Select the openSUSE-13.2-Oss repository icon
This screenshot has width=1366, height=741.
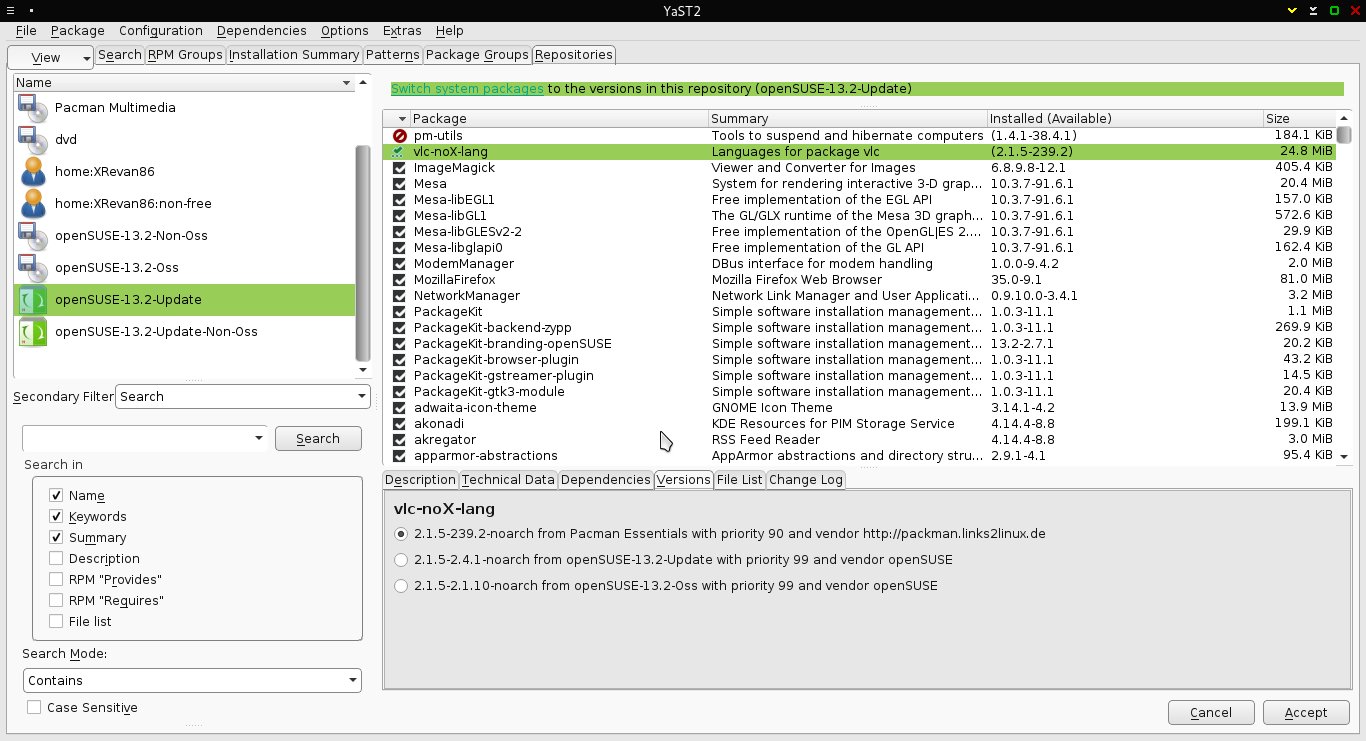[33, 268]
